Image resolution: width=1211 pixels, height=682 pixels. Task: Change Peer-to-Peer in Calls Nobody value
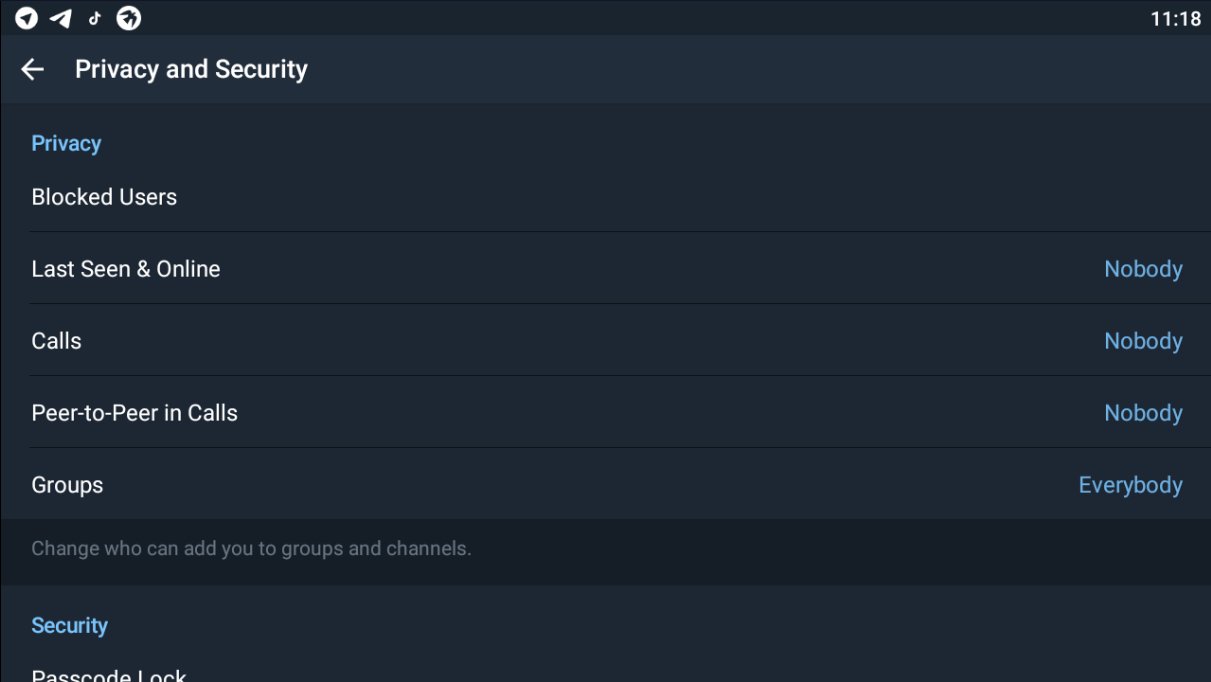(x=1143, y=413)
